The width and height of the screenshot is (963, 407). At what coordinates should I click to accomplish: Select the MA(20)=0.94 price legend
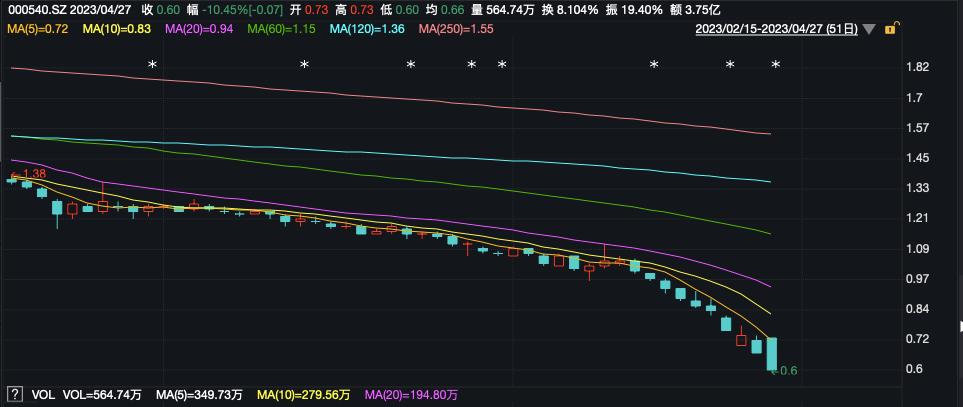pyautogui.click(x=198, y=28)
